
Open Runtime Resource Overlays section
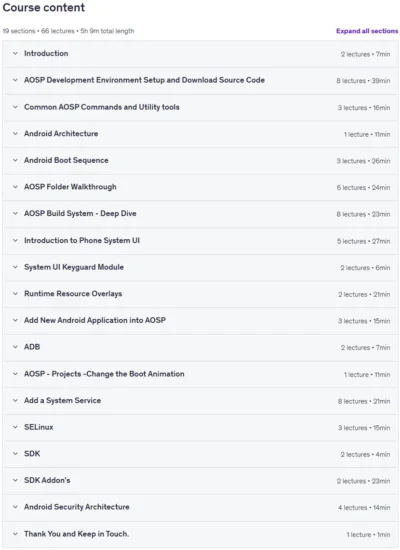pos(200,294)
